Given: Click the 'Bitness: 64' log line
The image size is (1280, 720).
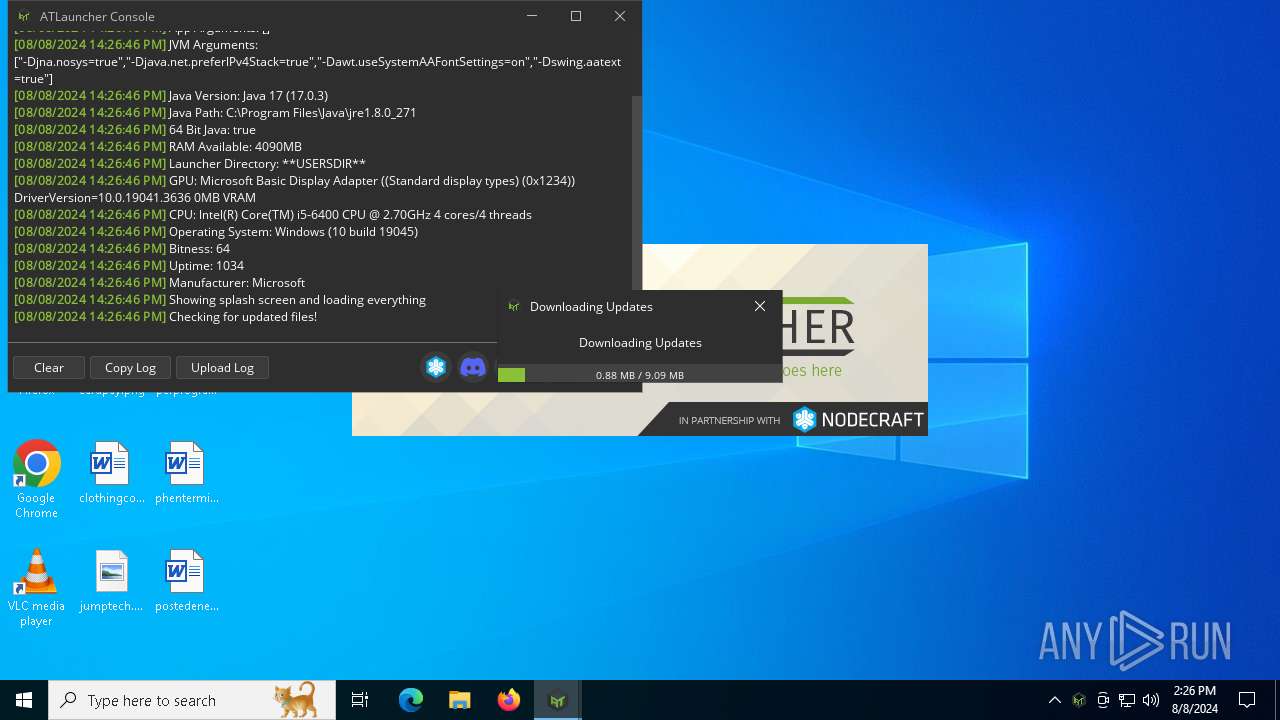Looking at the screenshot, I should [122, 249].
